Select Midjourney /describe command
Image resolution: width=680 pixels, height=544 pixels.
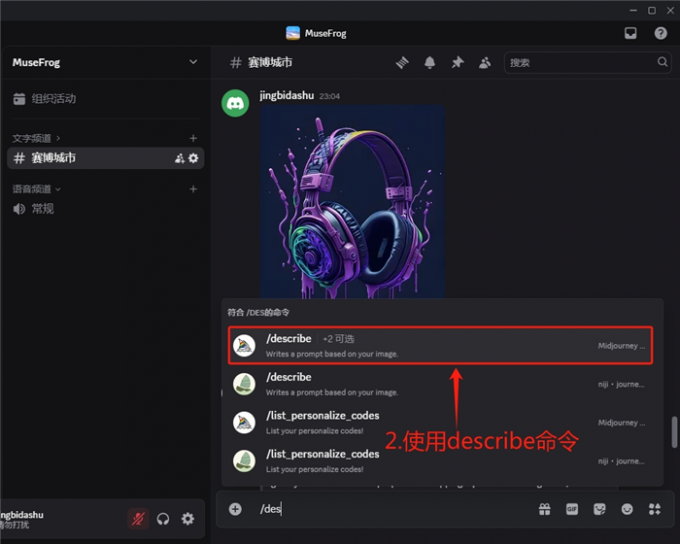pos(440,345)
